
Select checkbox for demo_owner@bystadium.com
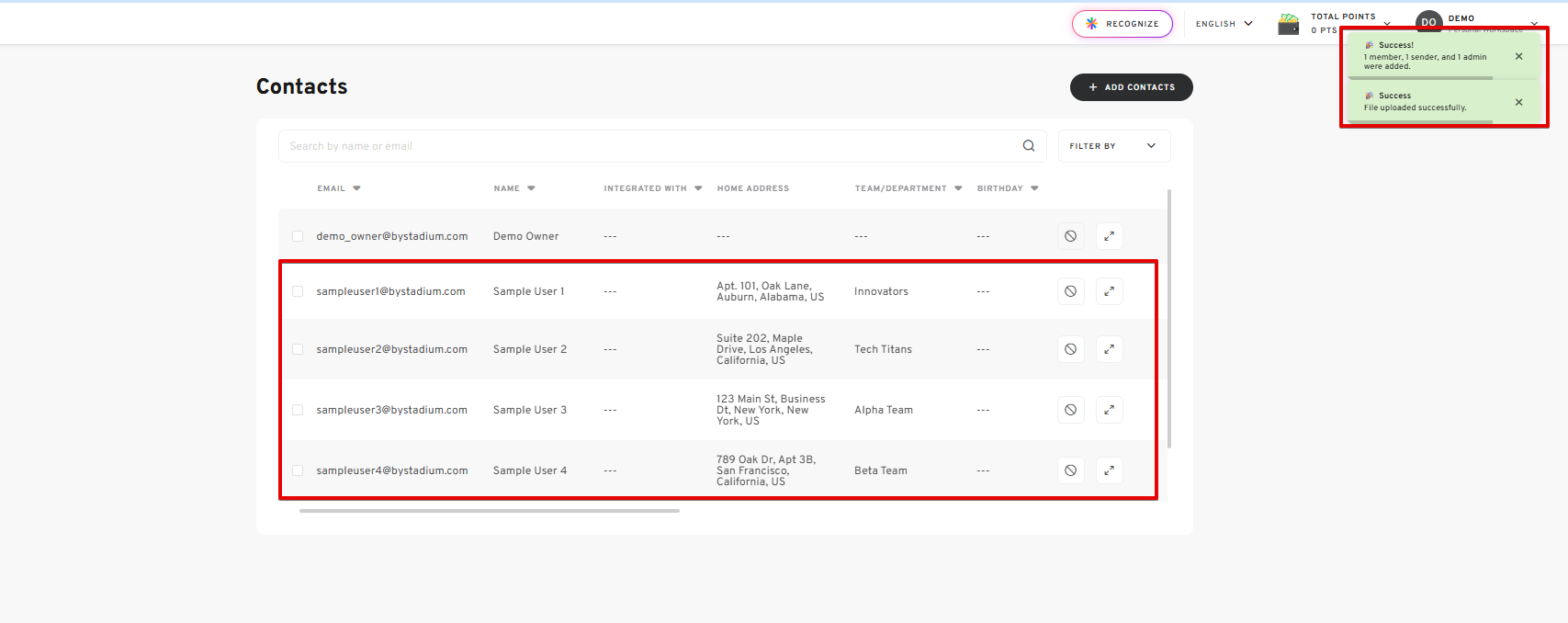click(x=298, y=236)
